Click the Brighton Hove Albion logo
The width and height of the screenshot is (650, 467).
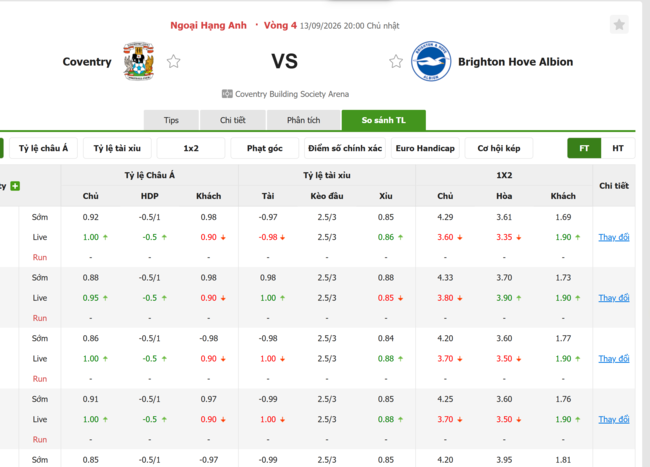(x=431, y=61)
